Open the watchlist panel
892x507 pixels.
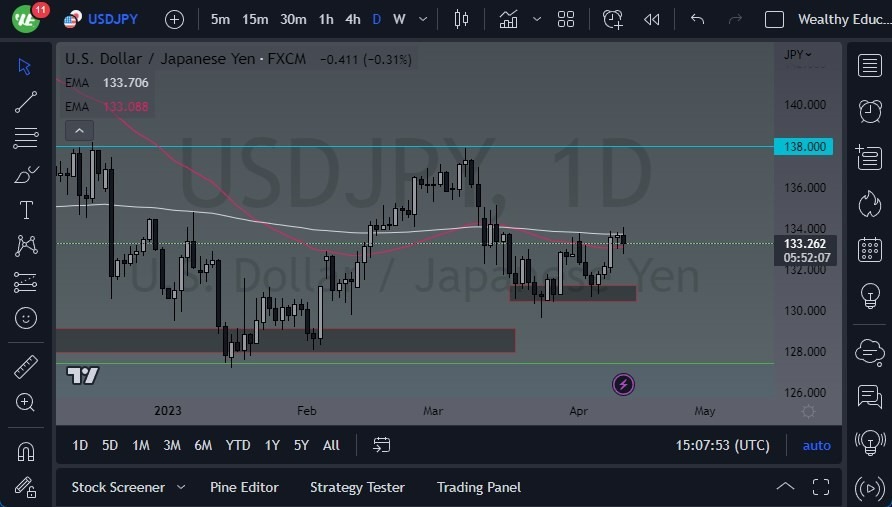(870, 66)
